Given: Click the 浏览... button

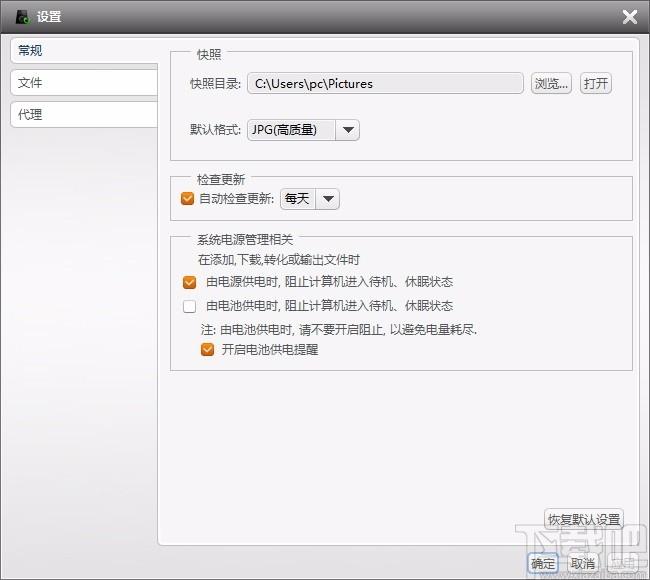Looking at the screenshot, I should click(551, 84).
